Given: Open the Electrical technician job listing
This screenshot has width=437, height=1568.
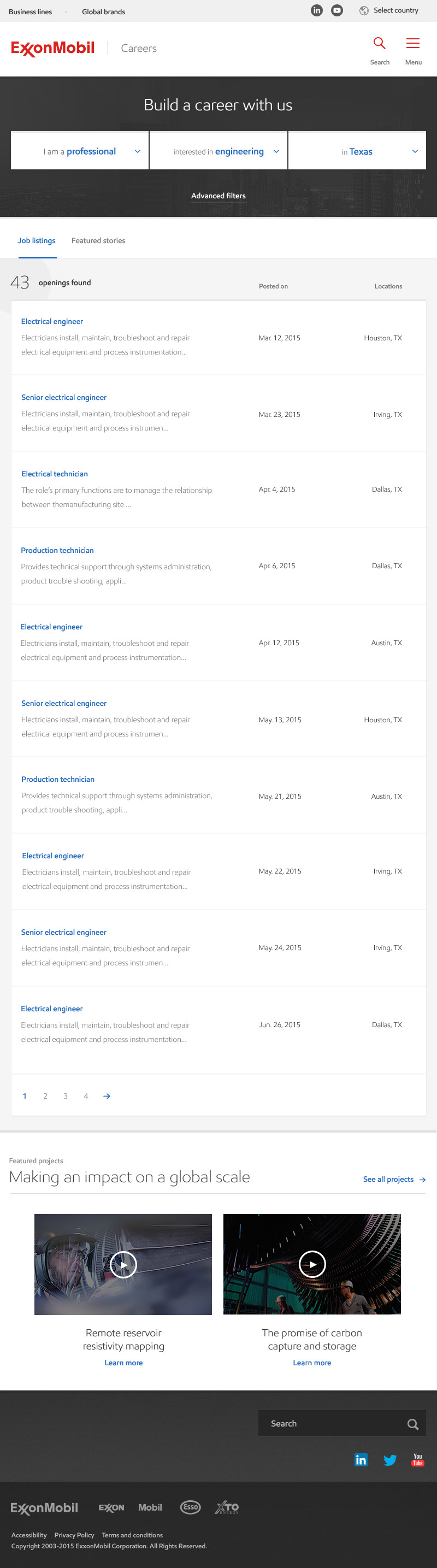Looking at the screenshot, I should [x=55, y=474].
